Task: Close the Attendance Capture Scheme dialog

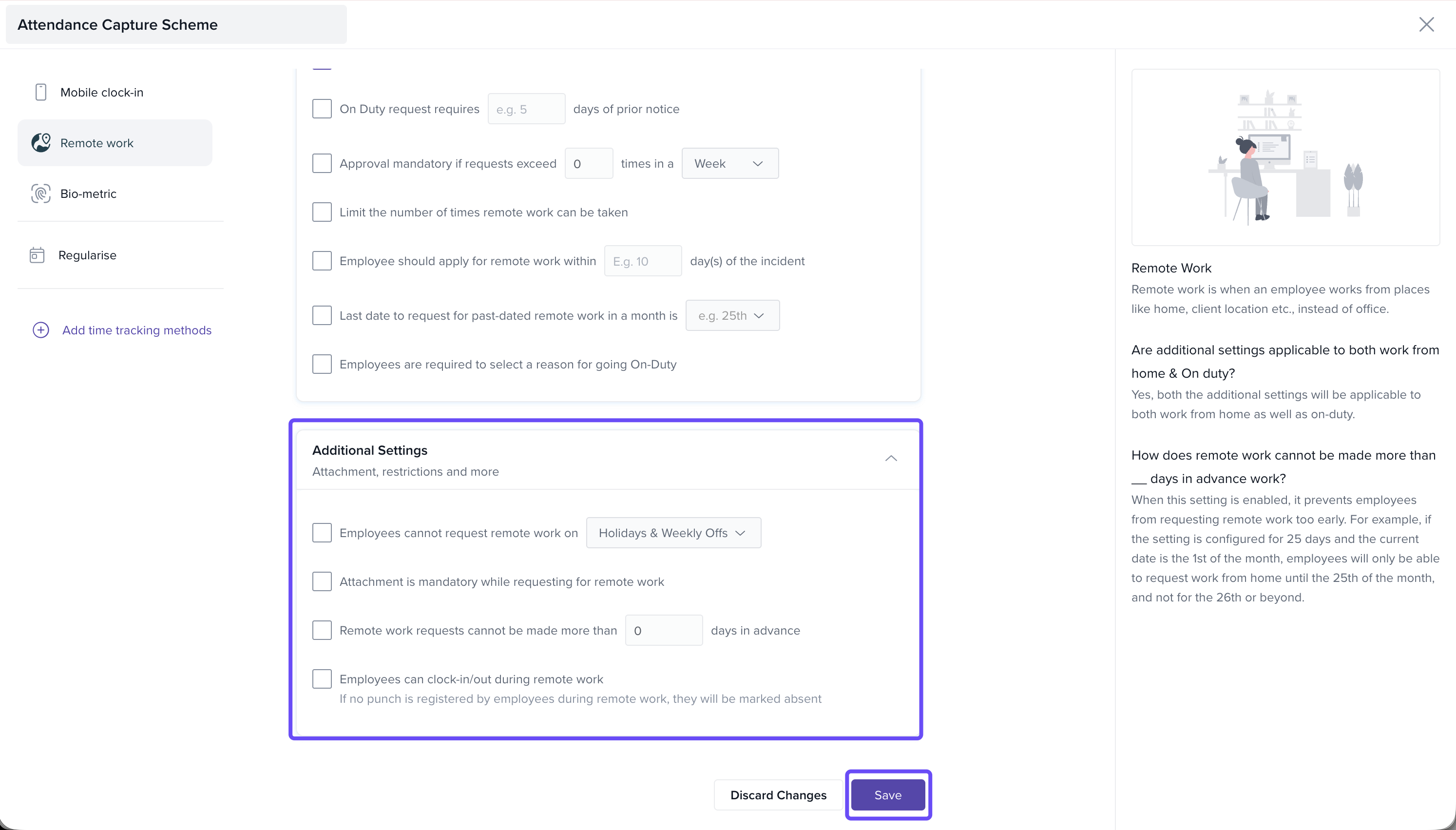Action: point(1426,24)
